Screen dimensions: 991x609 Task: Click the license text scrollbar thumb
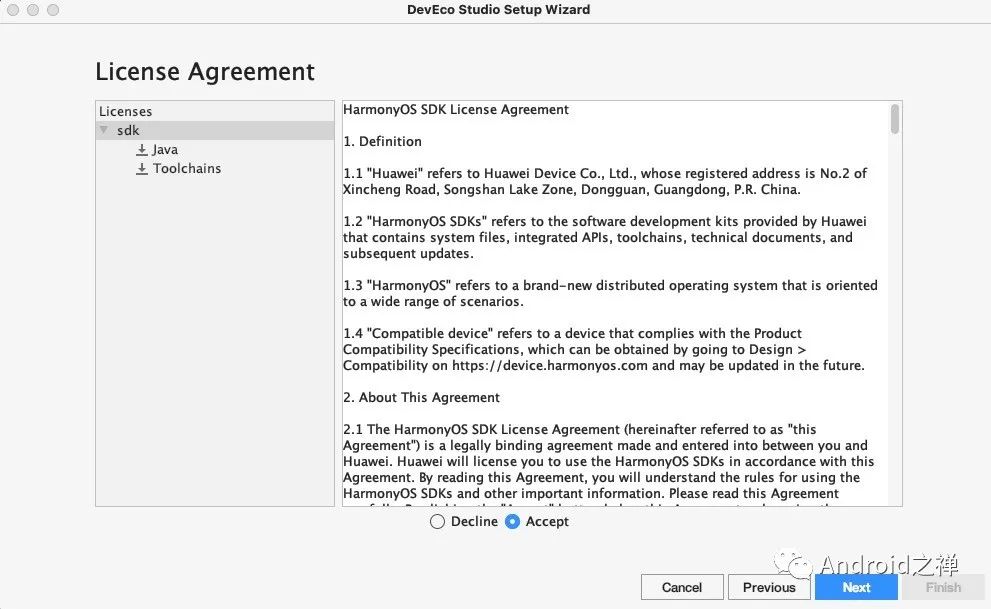(894, 119)
